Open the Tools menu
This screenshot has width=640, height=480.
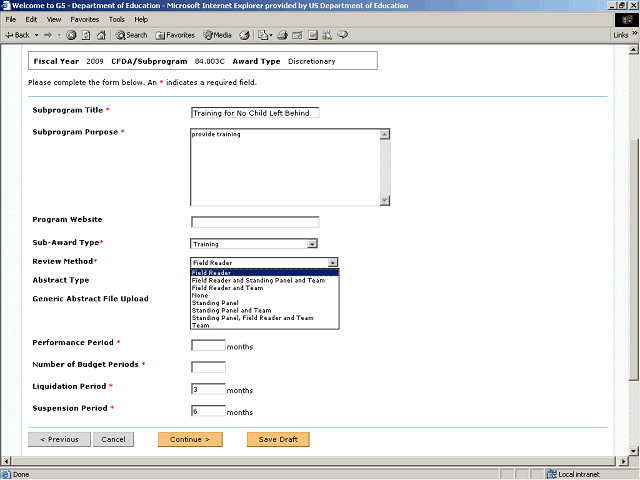point(116,19)
